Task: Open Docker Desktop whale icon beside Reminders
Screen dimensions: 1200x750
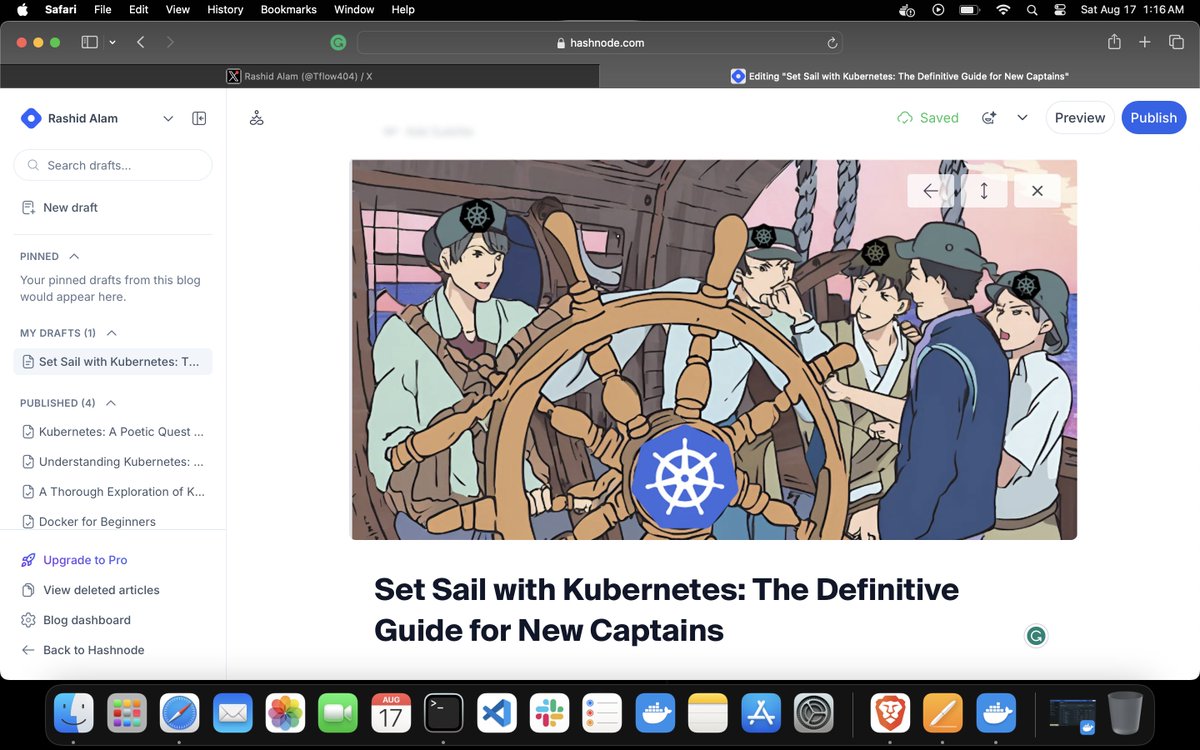Action: (x=655, y=713)
